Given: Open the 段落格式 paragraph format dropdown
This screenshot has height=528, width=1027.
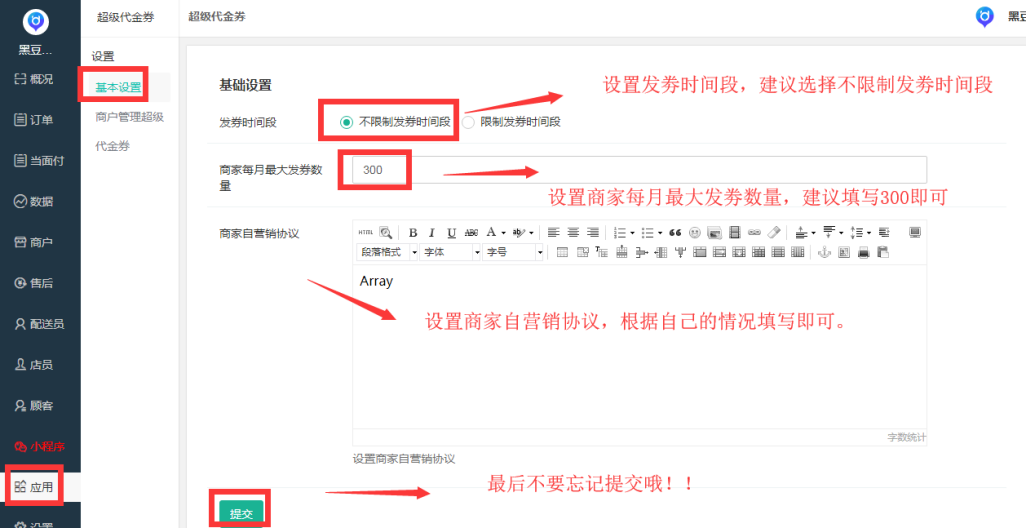Looking at the screenshot, I should 388,252.
